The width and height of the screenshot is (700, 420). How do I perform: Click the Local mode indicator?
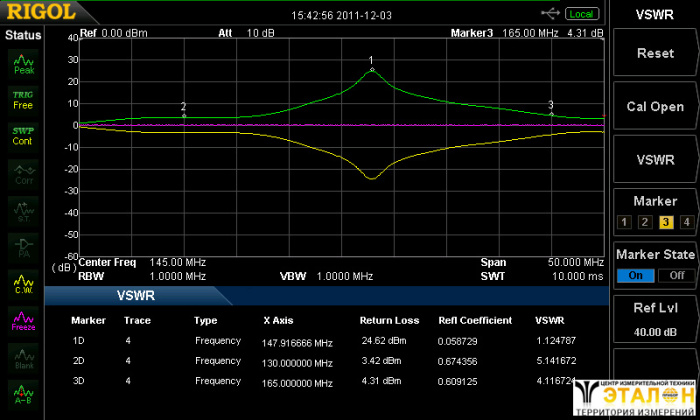[x=581, y=13]
